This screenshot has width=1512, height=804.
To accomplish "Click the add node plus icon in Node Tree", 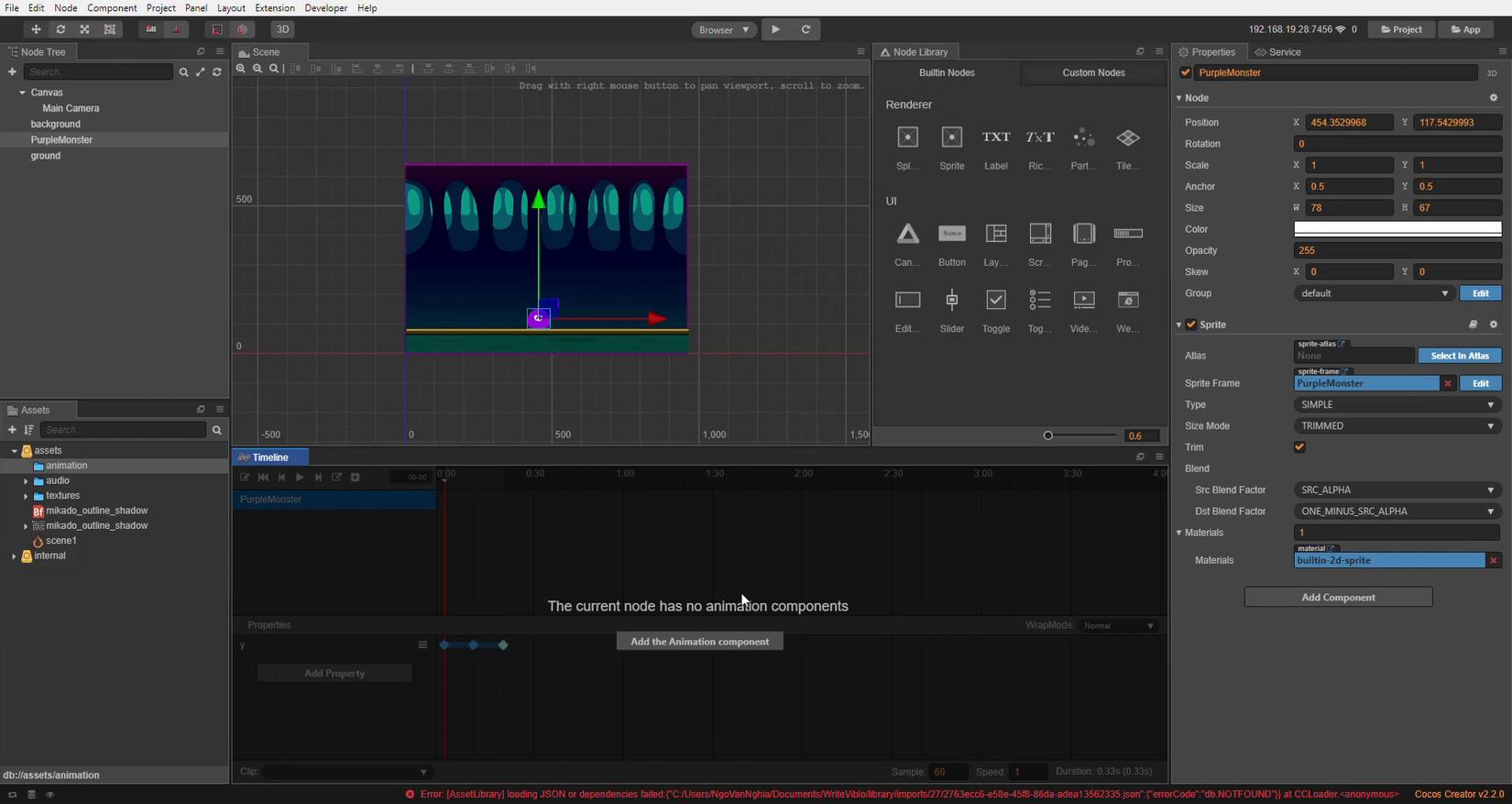I will [12, 72].
